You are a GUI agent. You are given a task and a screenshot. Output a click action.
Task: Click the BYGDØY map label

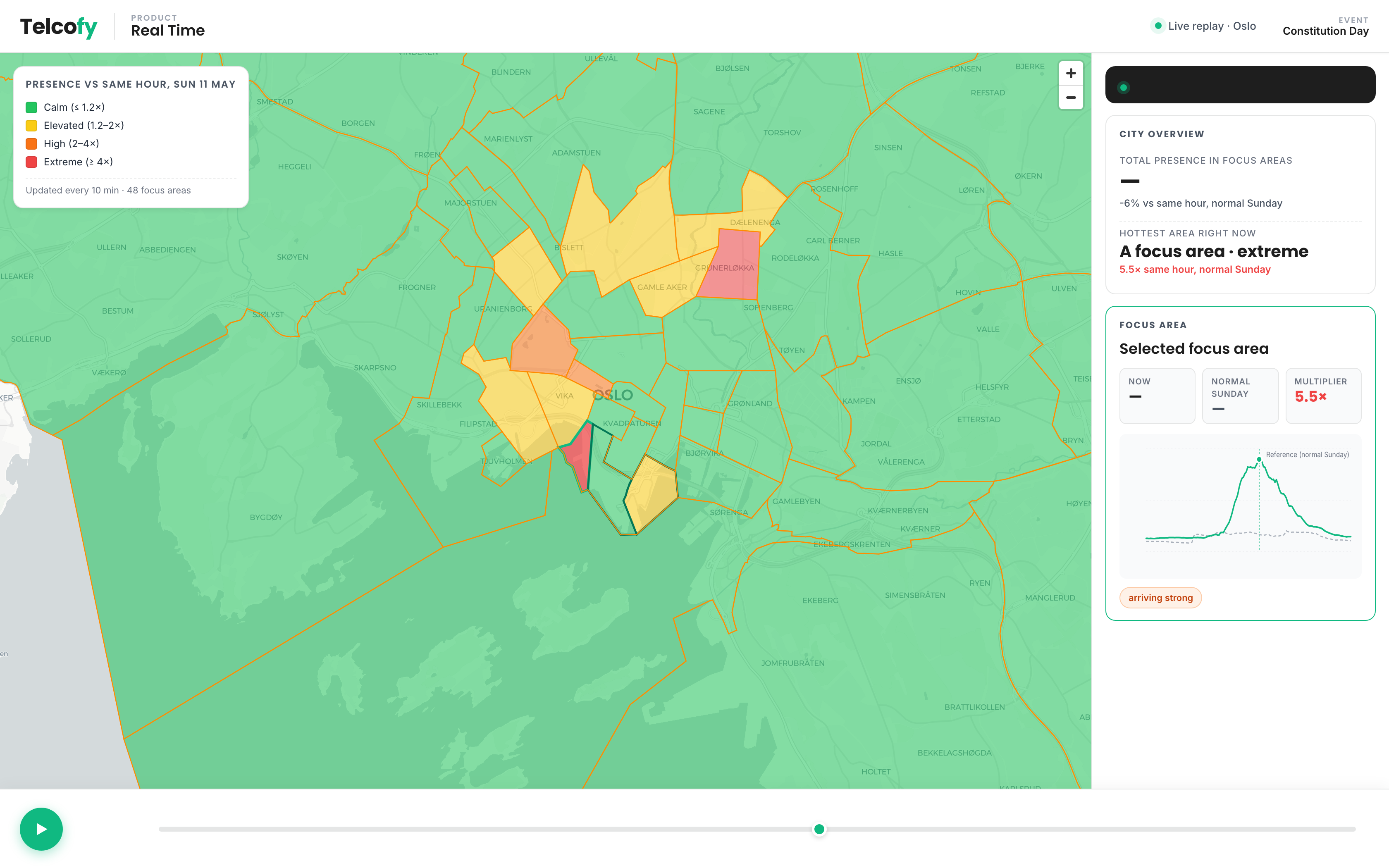pos(266,517)
